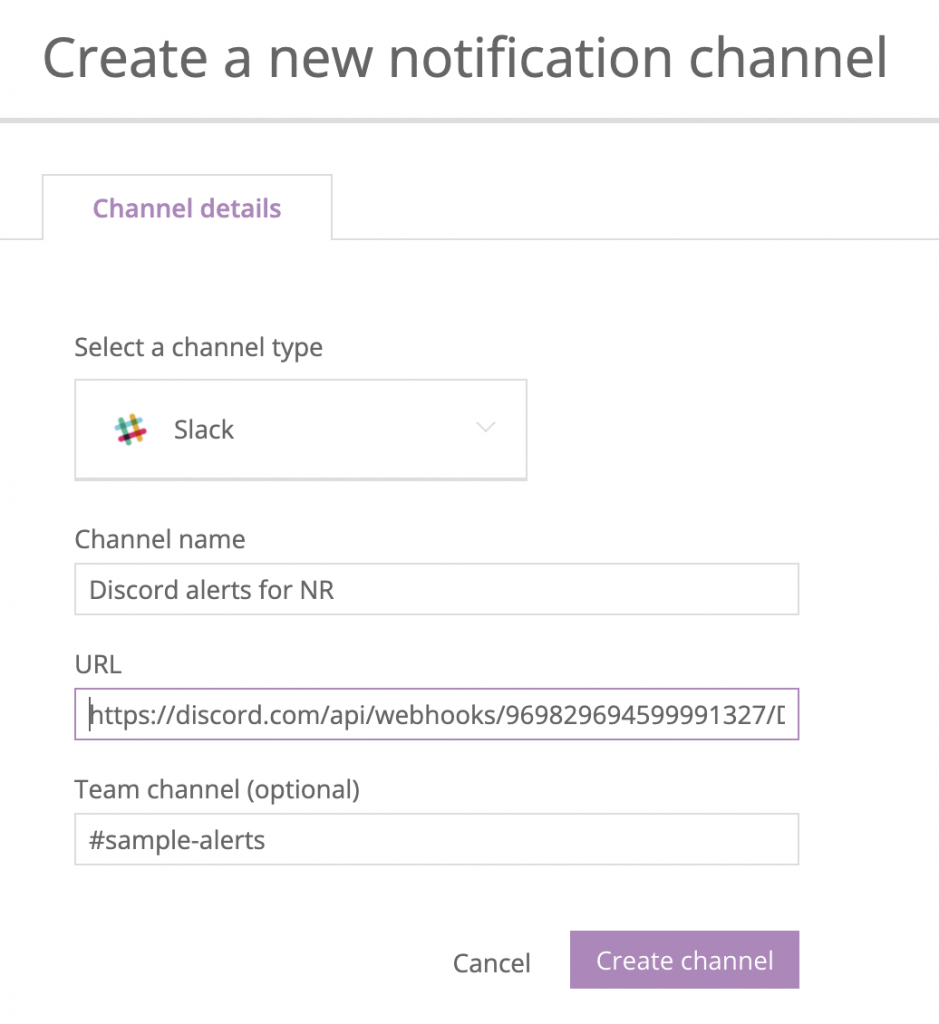Image resolution: width=939 pixels, height=1024 pixels.
Task: Click the 'URL' field label
Action: point(98,664)
